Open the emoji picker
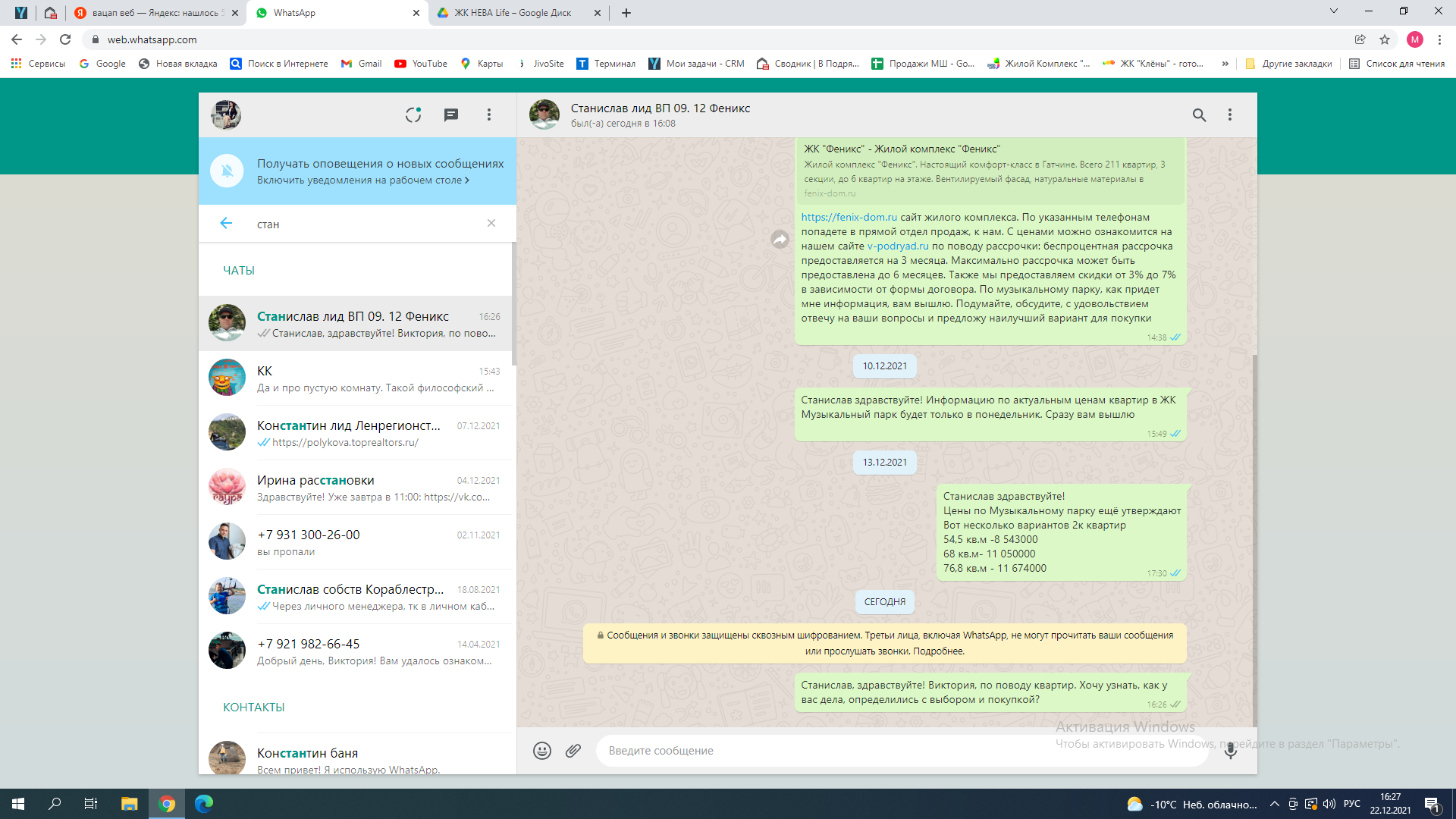Screen dimensions: 1456x819 click(541, 751)
